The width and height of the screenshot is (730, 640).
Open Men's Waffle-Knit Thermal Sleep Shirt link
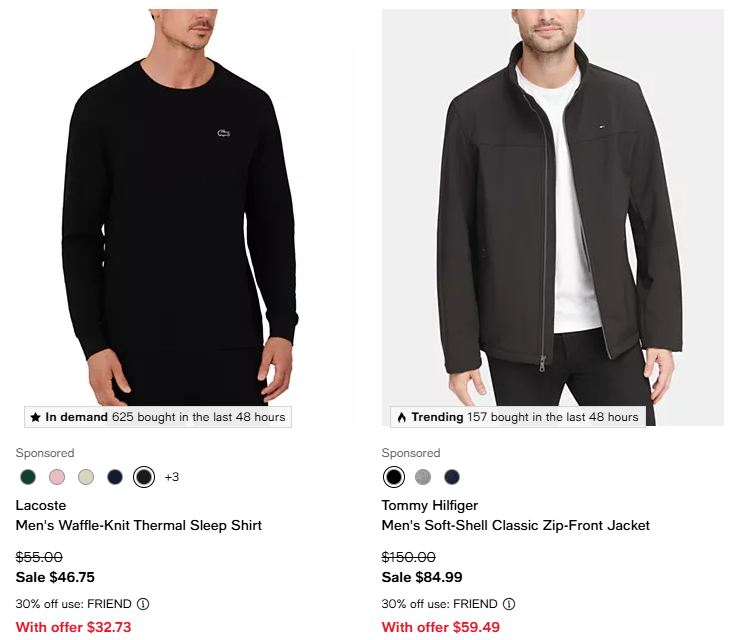[x=139, y=525]
